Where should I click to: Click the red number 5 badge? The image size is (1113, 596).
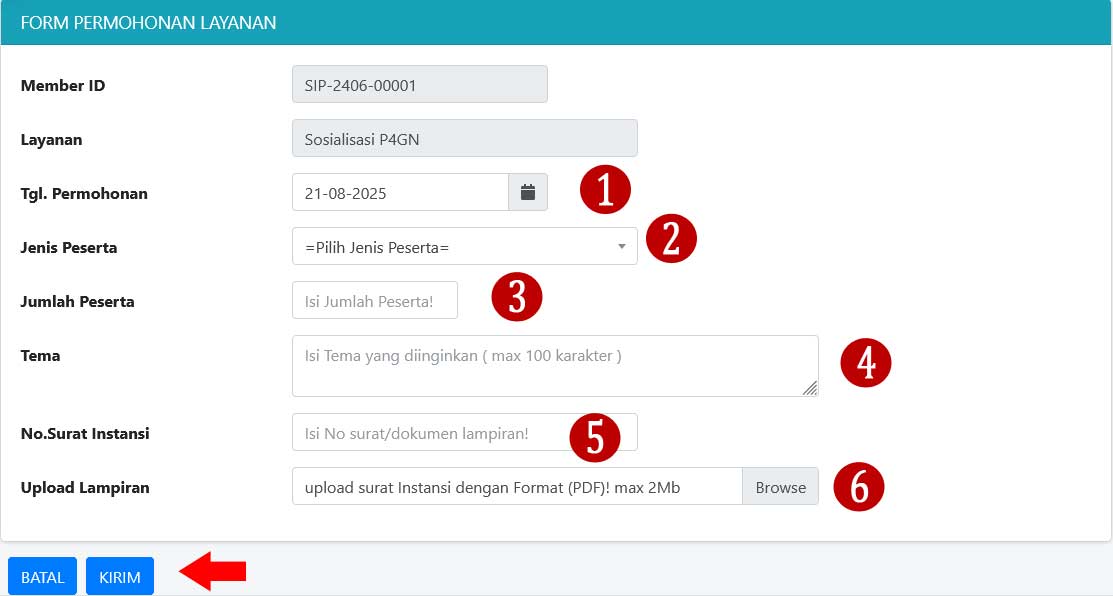coord(595,437)
